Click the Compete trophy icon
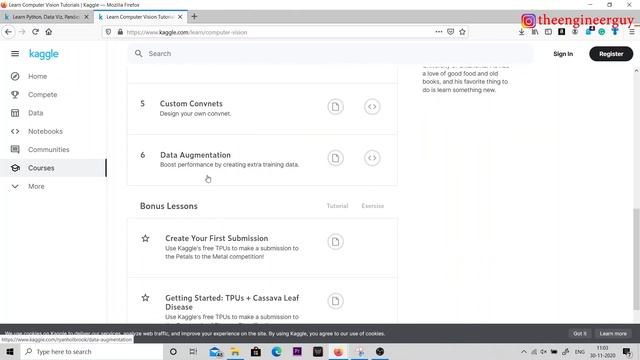 click(x=15, y=95)
